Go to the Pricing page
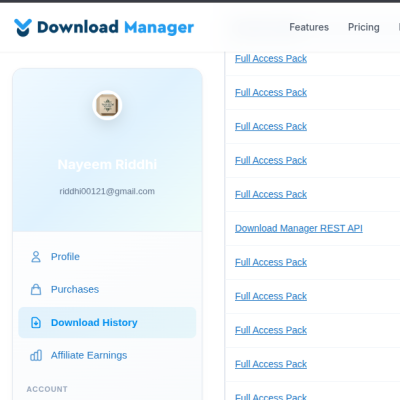Viewport: 400px width, 400px height. 364,27
